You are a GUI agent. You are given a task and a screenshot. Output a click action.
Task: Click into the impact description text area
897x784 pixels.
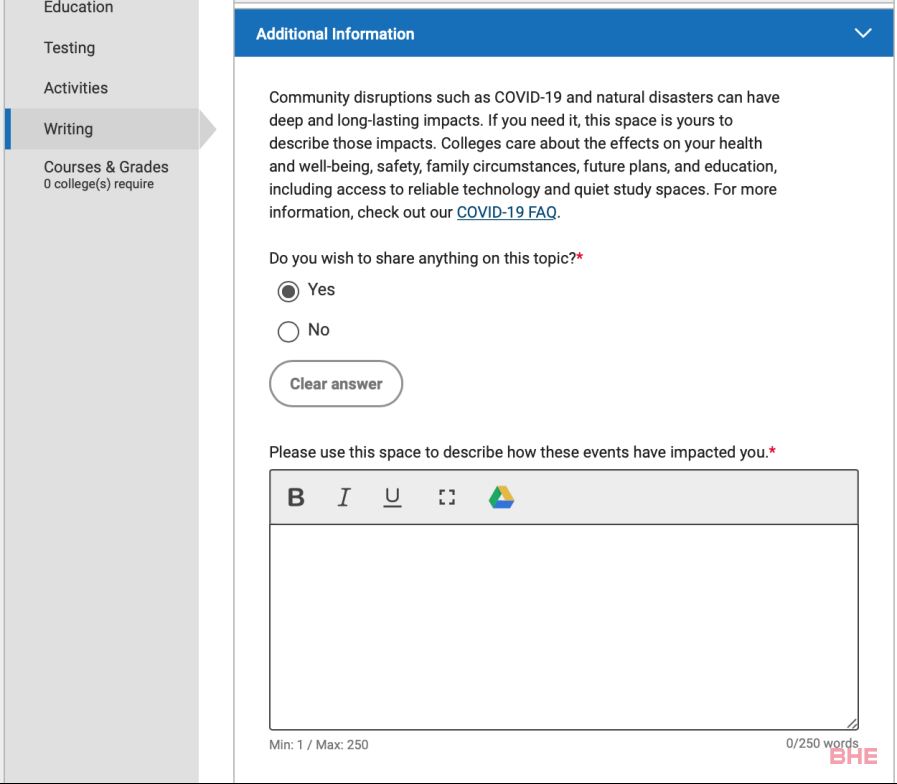pyautogui.click(x=563, y=627)
